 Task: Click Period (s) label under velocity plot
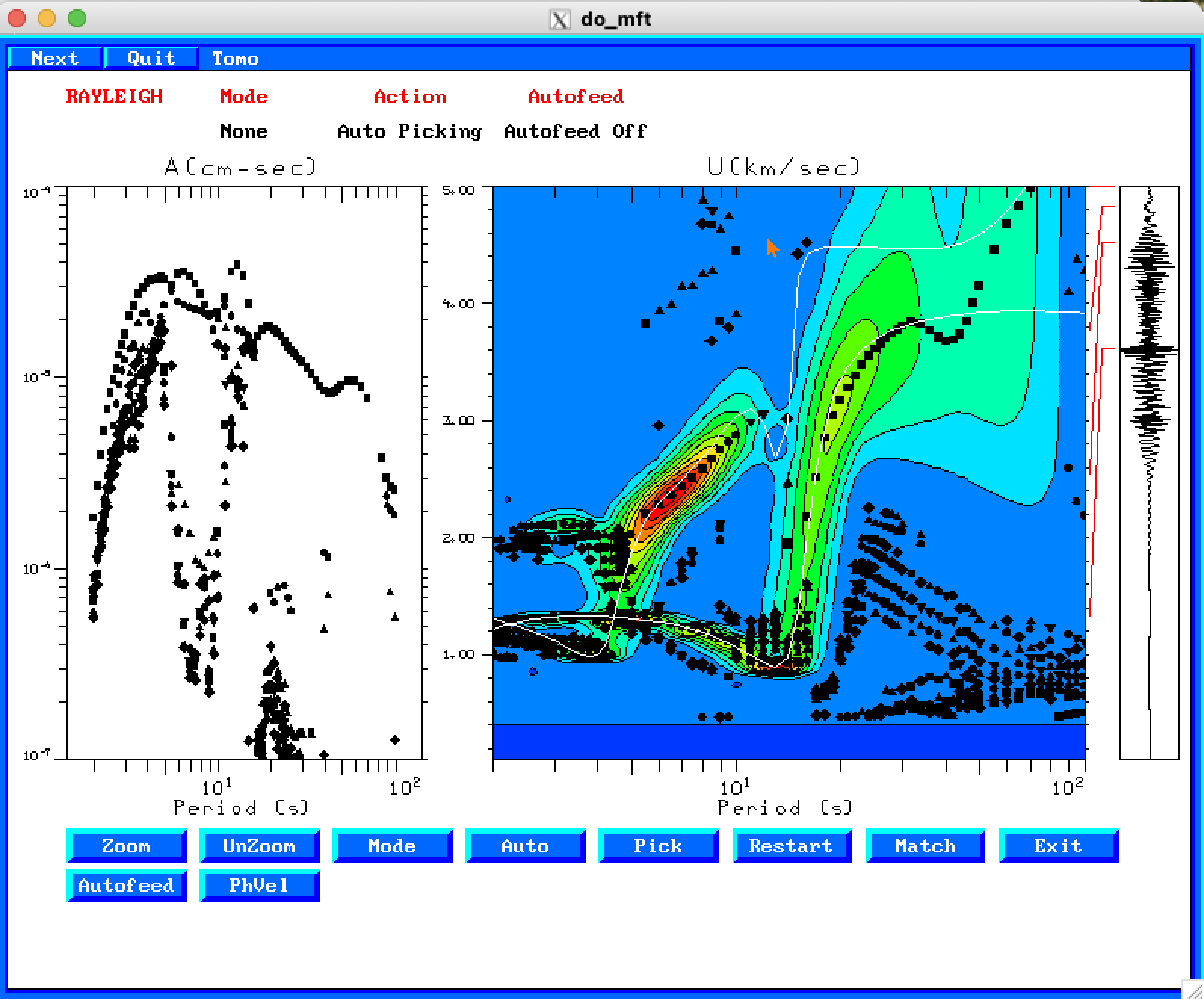pos(785,807)
